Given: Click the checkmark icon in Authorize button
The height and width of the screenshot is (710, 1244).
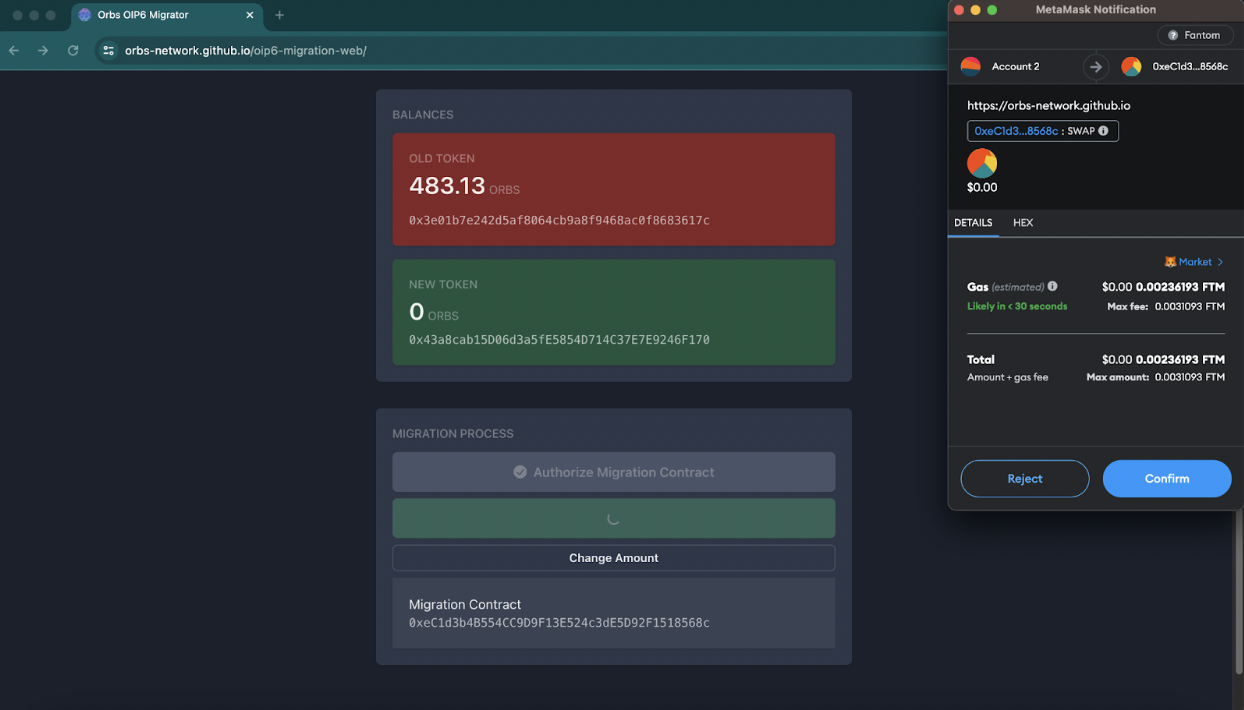Looking at the screenshot, I should tap(520, 472).
